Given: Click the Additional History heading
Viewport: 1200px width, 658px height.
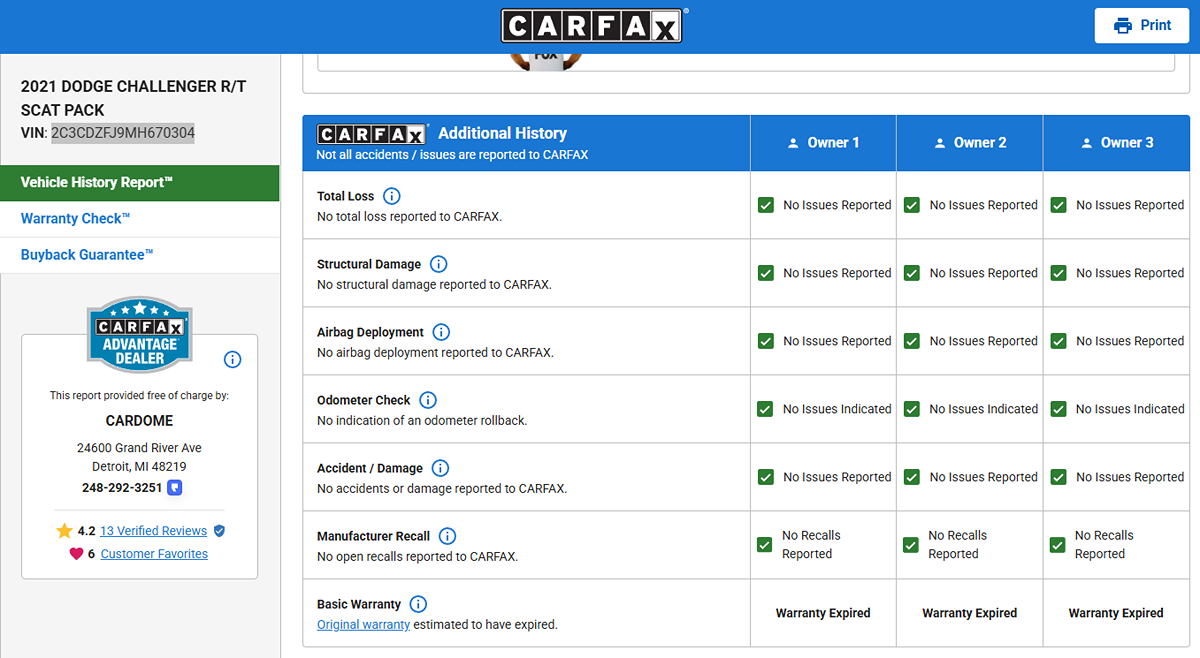Looking at the screenshot, I should coord(502,133).
